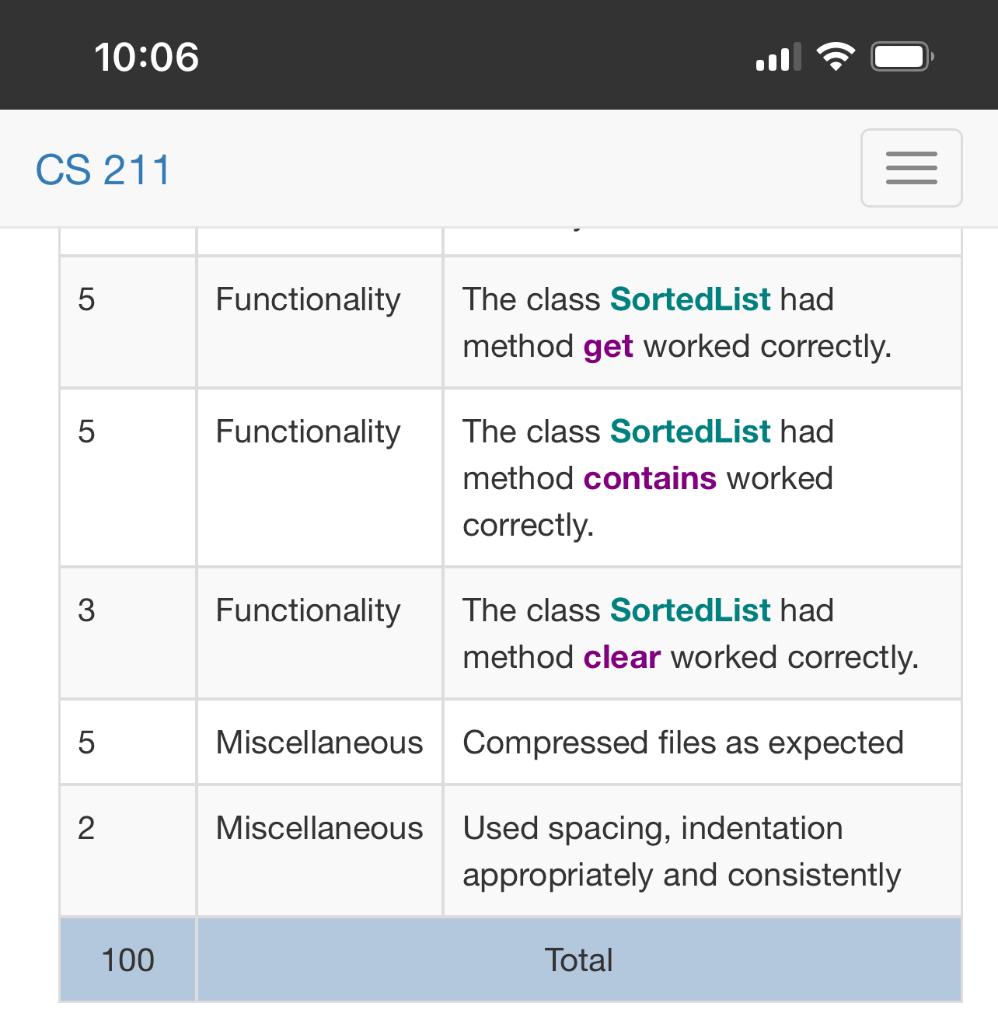Tap the 100 total points cell
The image size is (998, 1024).
[x=126, y=959]
